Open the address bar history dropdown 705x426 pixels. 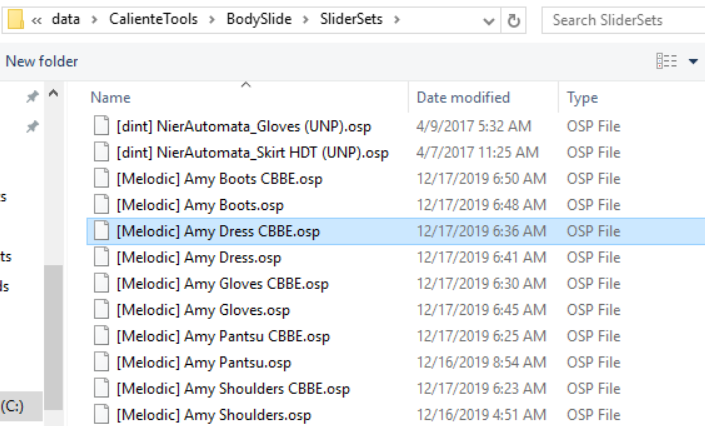[x=489, y=21]
